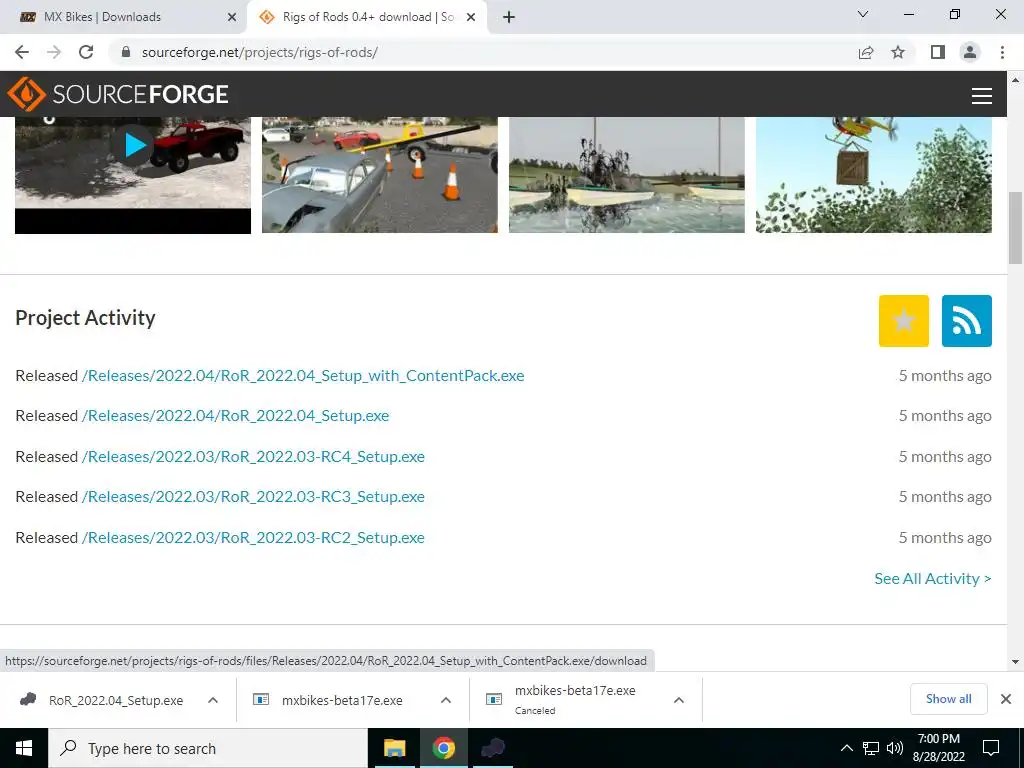Image resolution: width=1024 pixels, height=768 pixels.
Task: Open RoR_2022.03-RC4_Setup.exe release link
Action: (253, 456)
